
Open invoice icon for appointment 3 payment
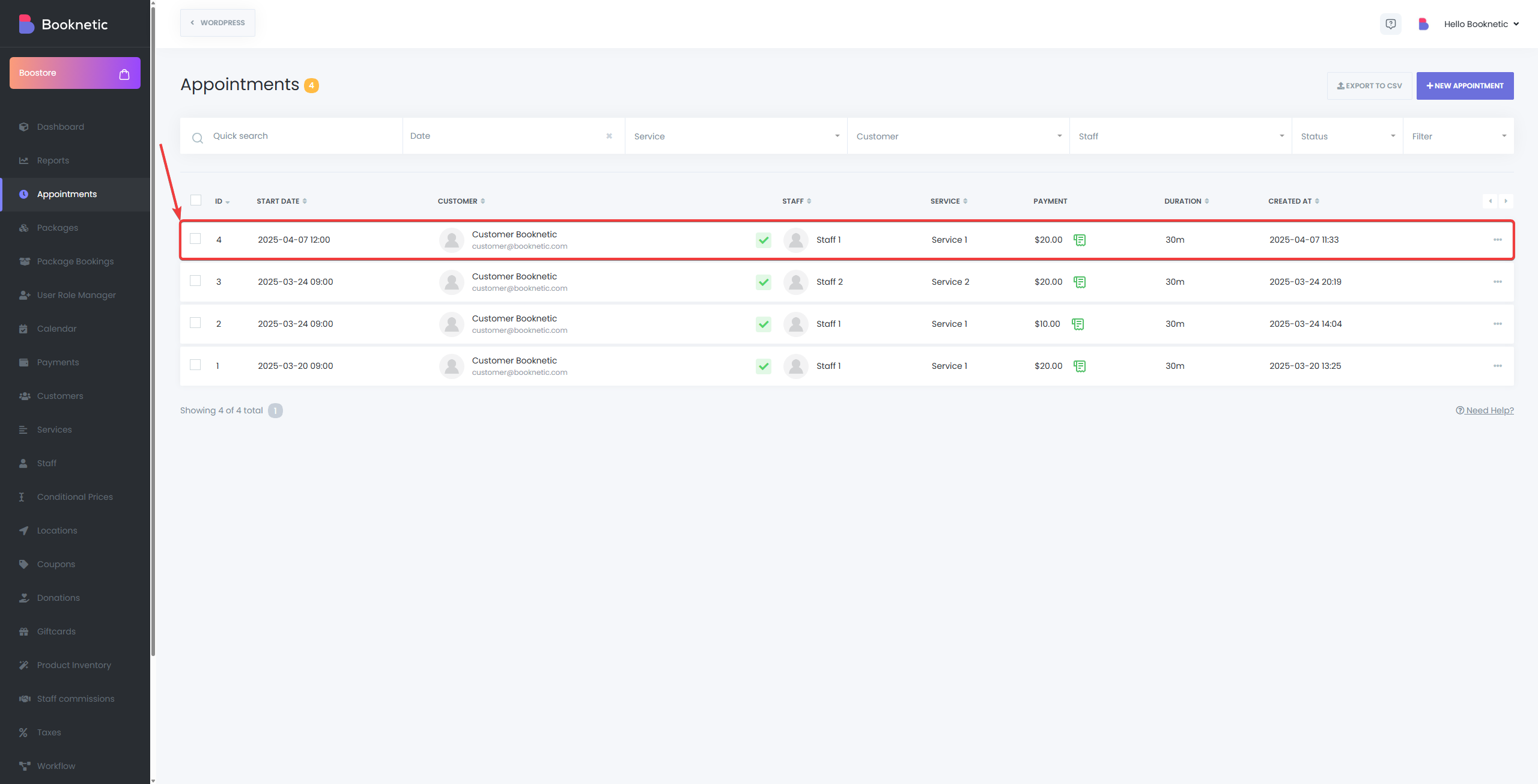(x=1080, y=282)
